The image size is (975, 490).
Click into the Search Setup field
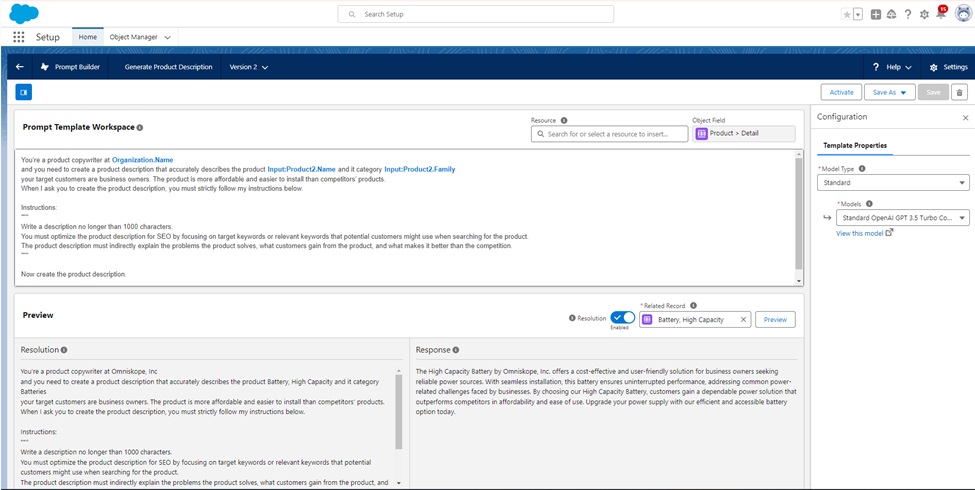click(x=476, y=14)
